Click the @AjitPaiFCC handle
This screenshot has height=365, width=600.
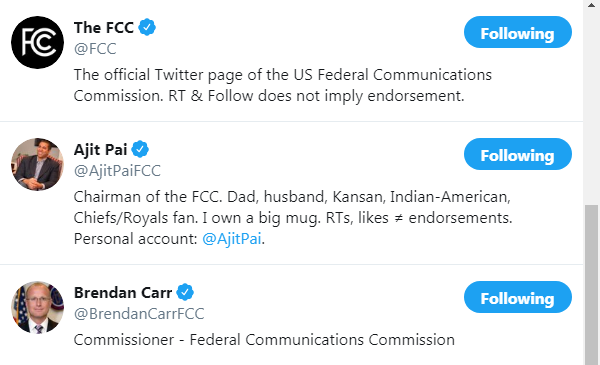point(117,171)
